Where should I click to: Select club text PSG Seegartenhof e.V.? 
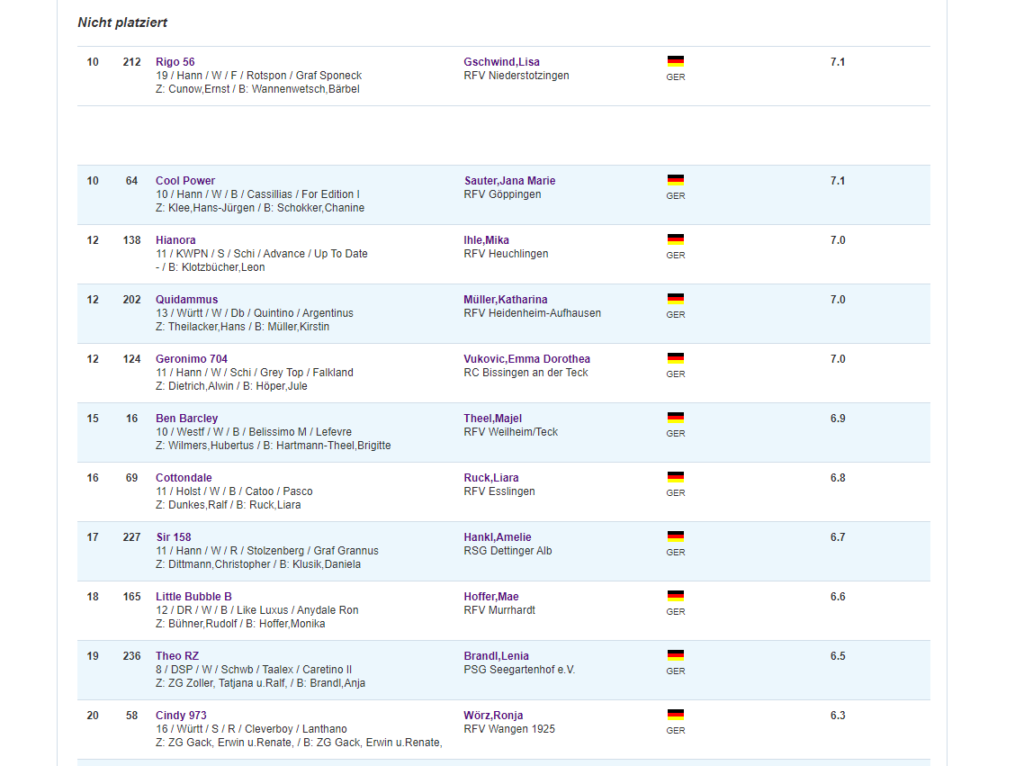click(x=519, y=670)
